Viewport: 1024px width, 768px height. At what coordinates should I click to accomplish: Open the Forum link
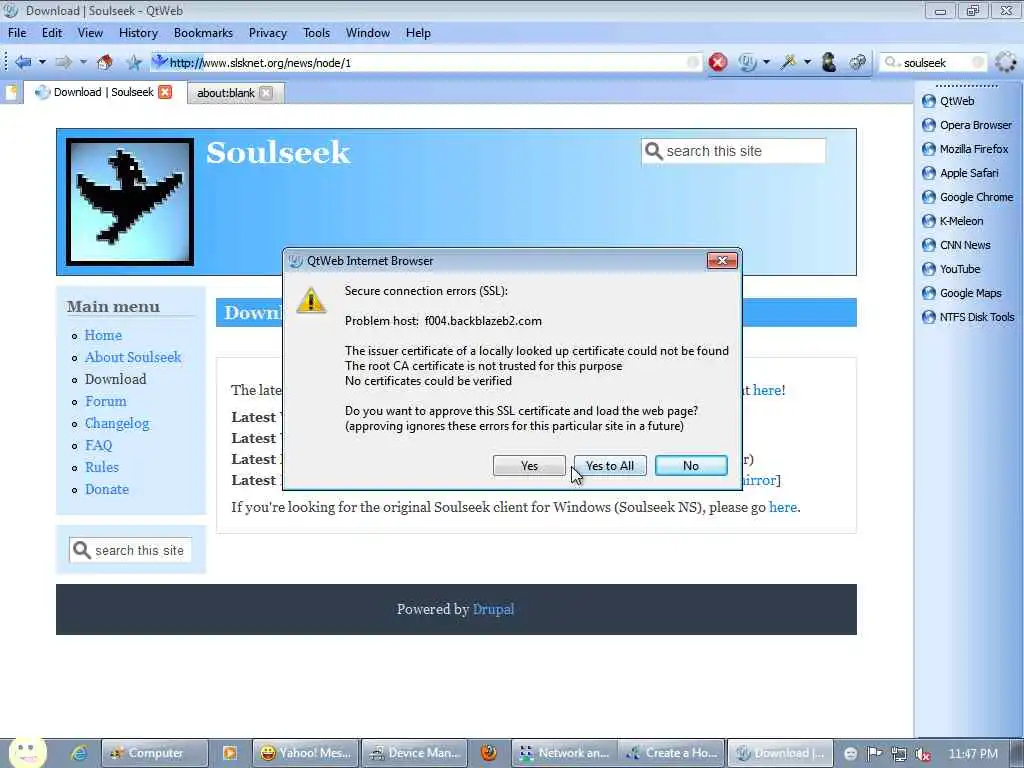click(x=106, y=401)
